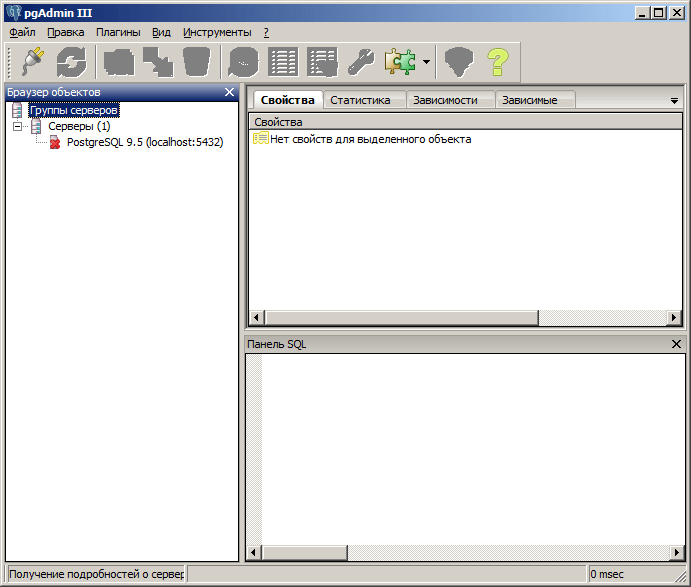Click the status text Получение подробностей о сервер
This screenshot has height=587, width=691.
click(96, 574)
